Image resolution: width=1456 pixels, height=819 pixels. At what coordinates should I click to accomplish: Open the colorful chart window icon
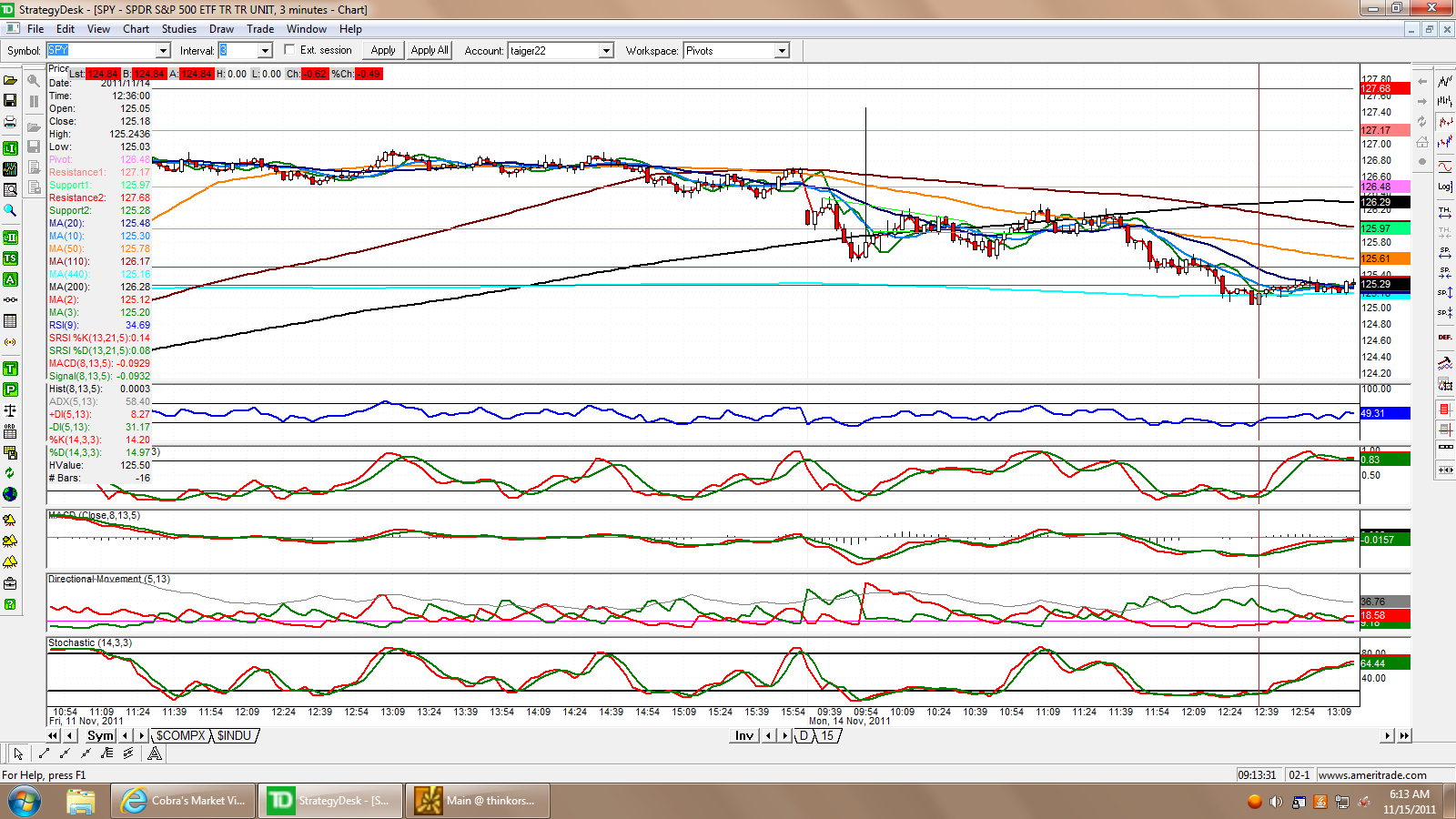pyautogui.click(x=10, y=169)
